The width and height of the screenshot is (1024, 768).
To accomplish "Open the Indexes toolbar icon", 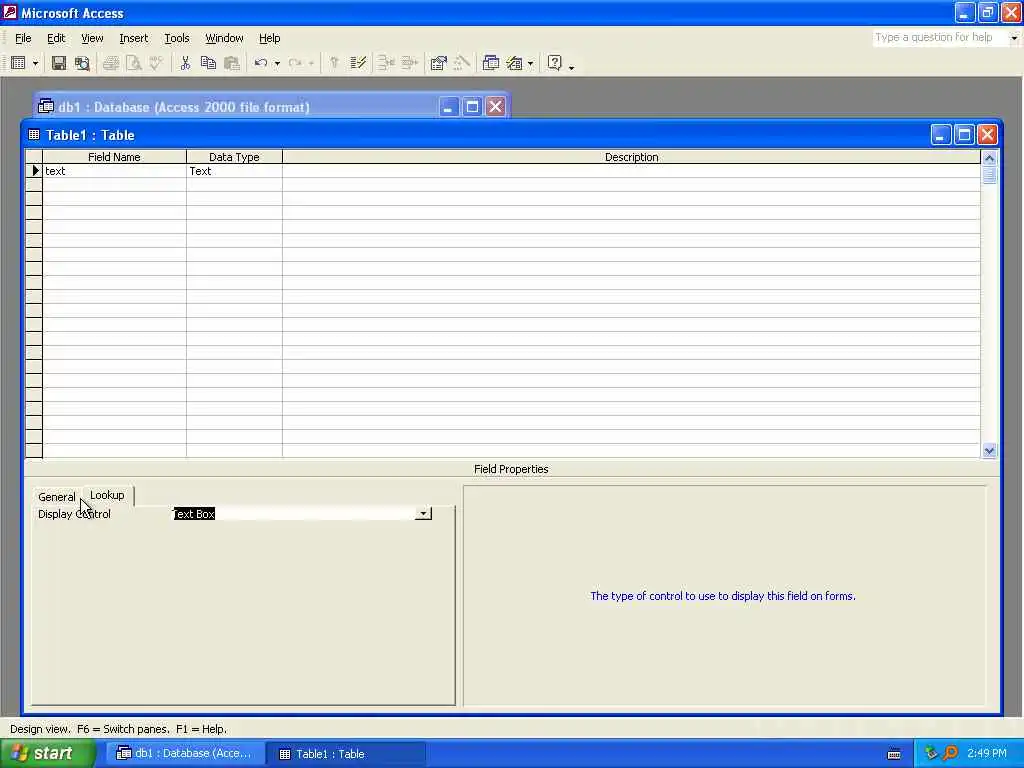I will [358, 63].
